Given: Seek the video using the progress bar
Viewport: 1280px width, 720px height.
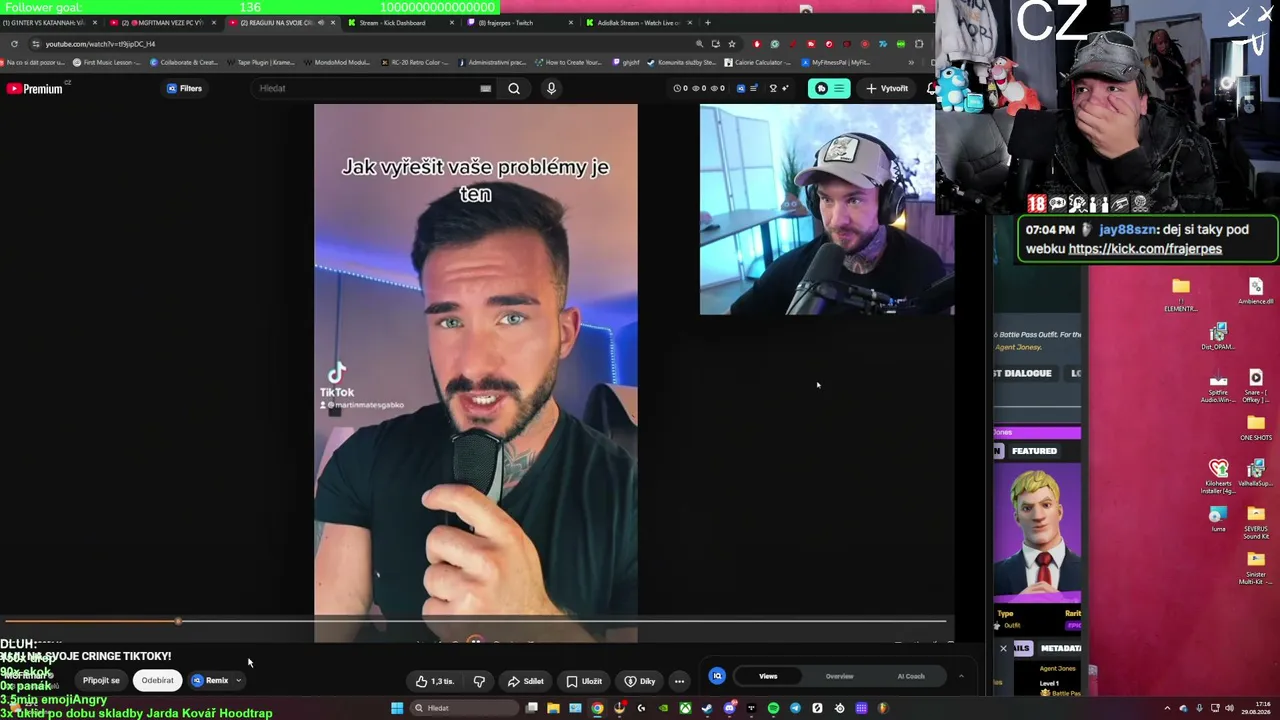Looking at the screenshot, I should (475, 621).
